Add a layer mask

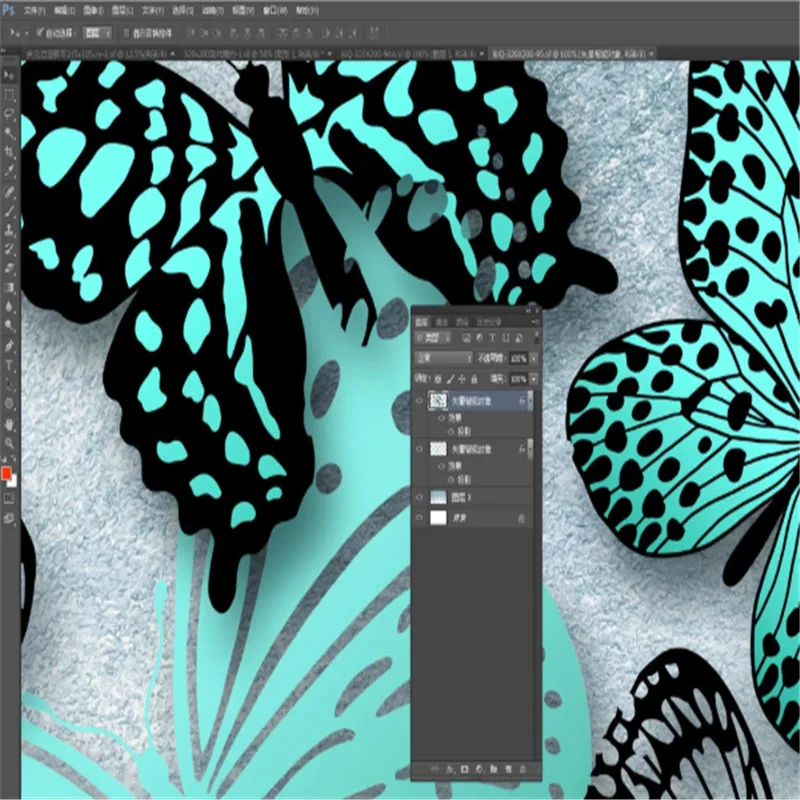pyautogui.click(x=465, y=769)
